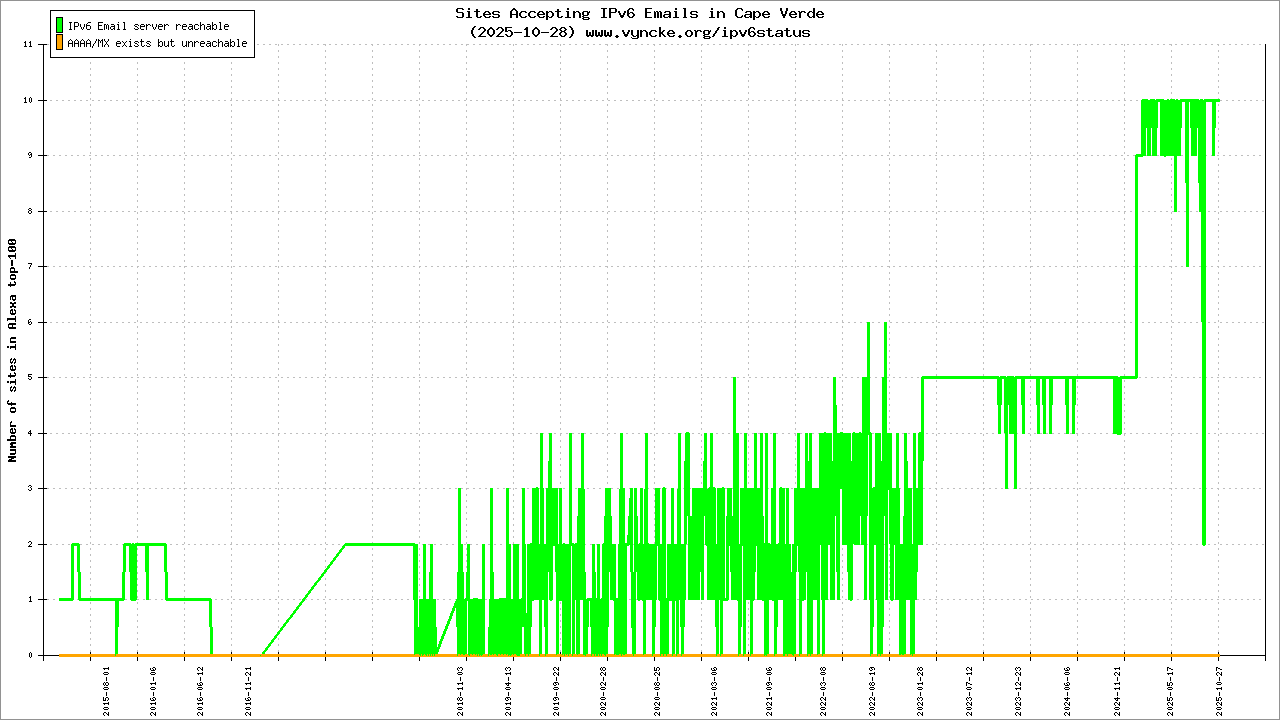Image resolution: width=1280 pixels, height=720 pixels.
Task: Click the Y-axis value 10 label
Action: [x=29, y=100]
